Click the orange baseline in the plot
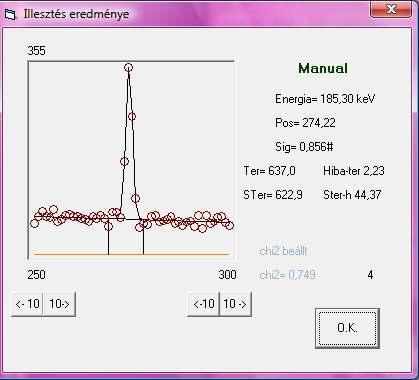419x380 pixels. 131,254
